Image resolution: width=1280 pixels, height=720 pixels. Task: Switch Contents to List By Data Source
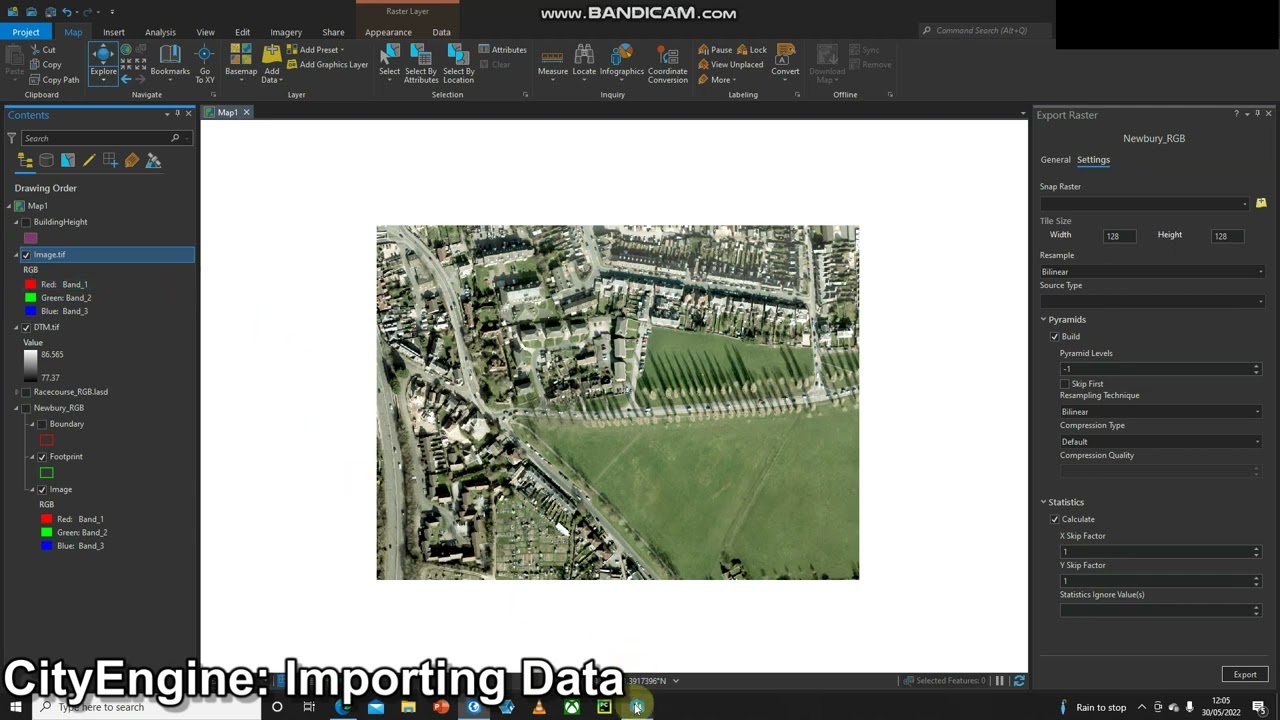47,160
